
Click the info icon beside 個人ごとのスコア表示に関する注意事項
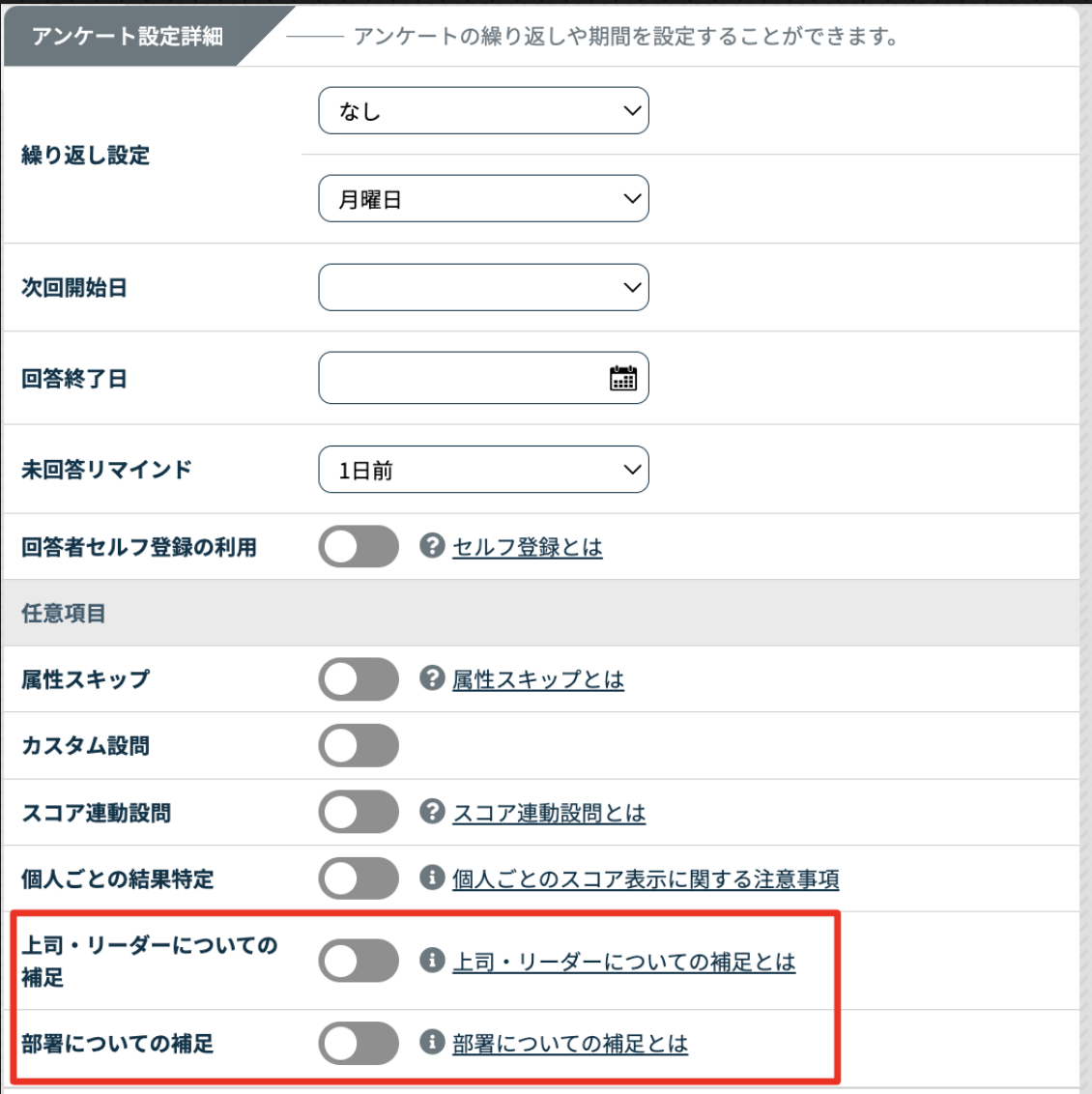pyautogui.click(x=433, y=878)
